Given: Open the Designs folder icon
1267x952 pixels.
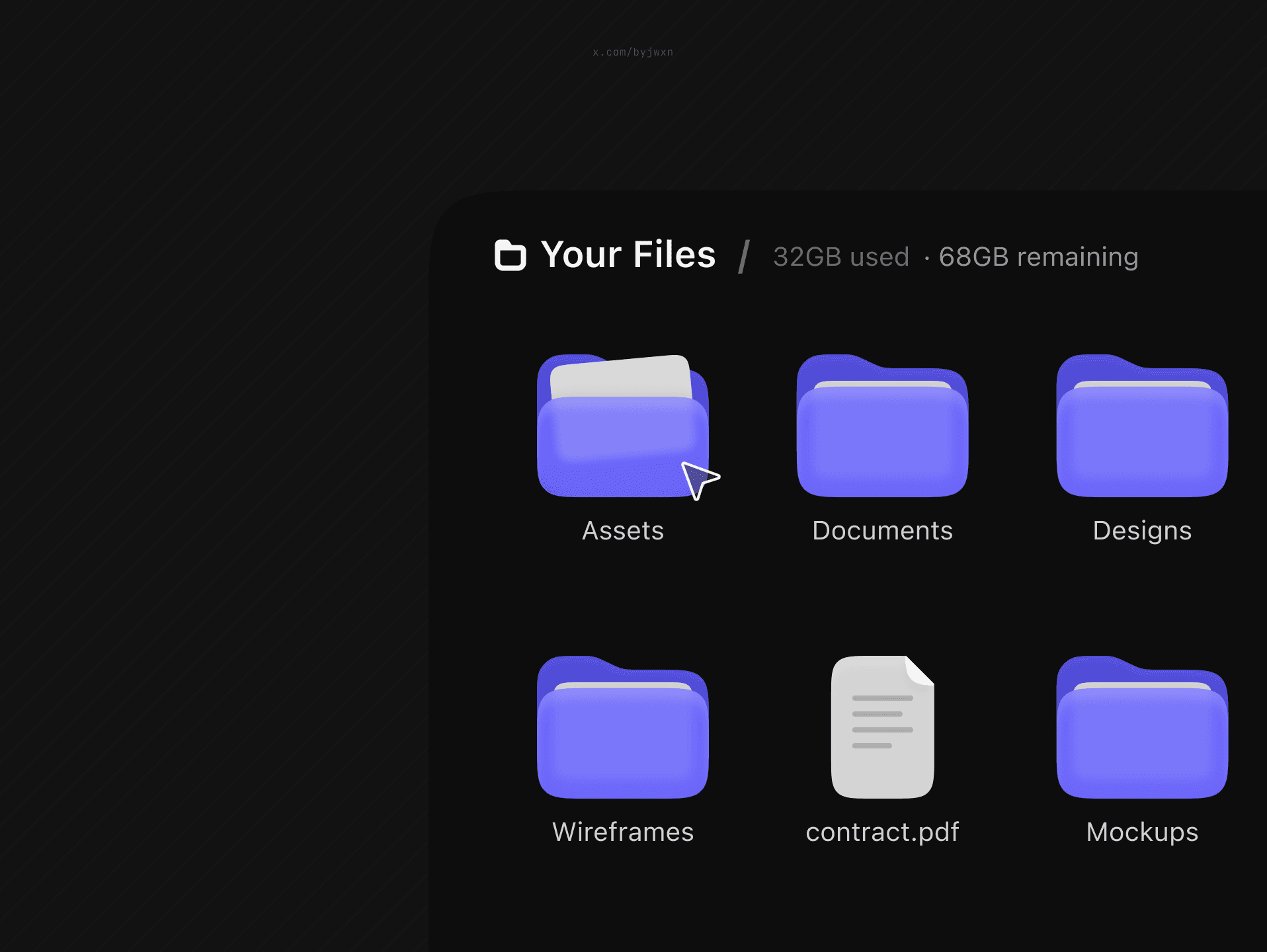Looking at the screenshot, I should [1142, 426].
